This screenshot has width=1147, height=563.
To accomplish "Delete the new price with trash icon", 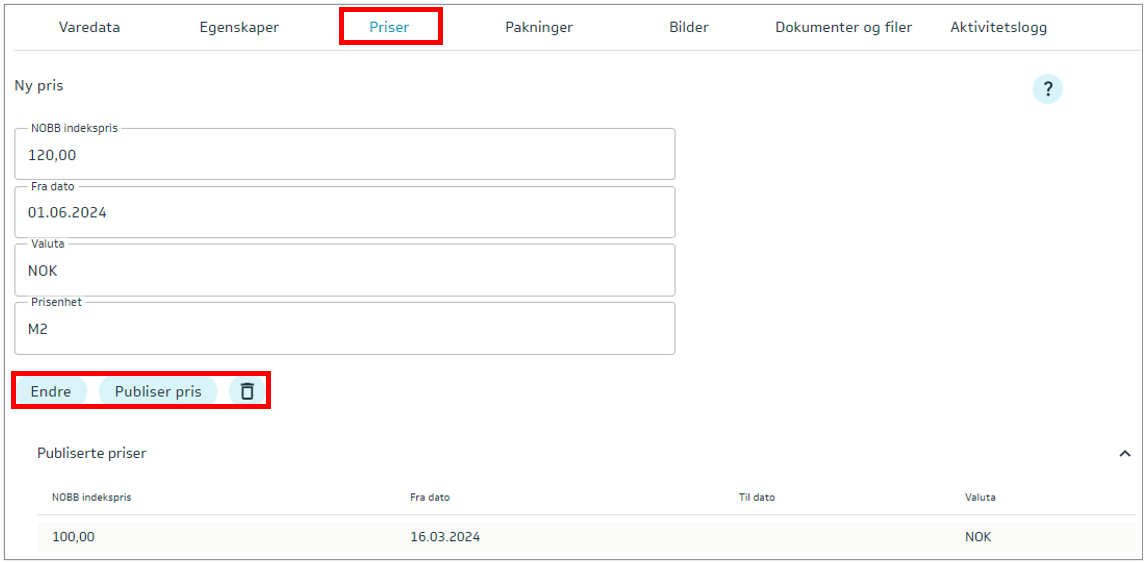I will pyautogui.click(x=247, y=391).
